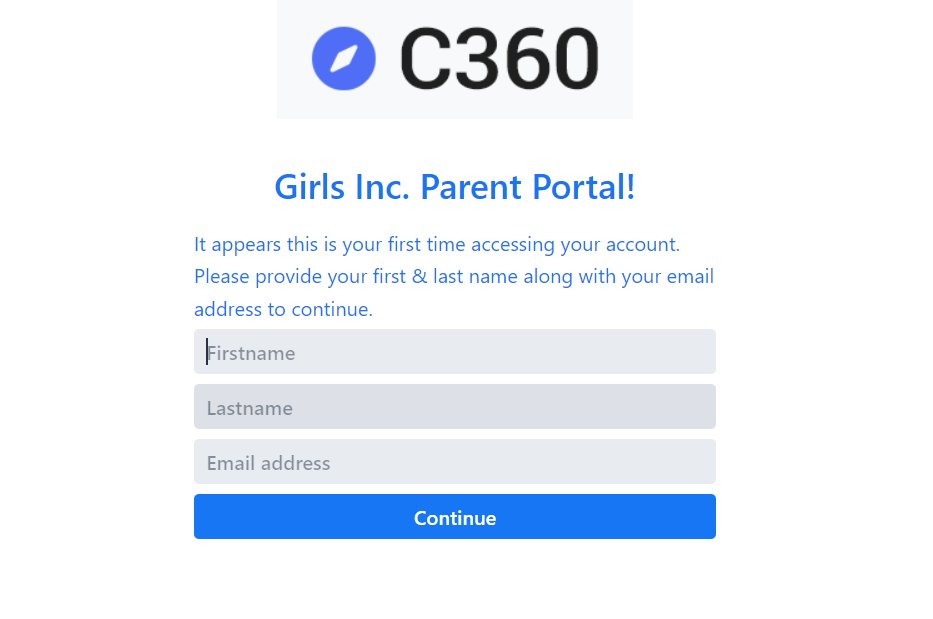Submit the form with the Continue button

point(455,517)
